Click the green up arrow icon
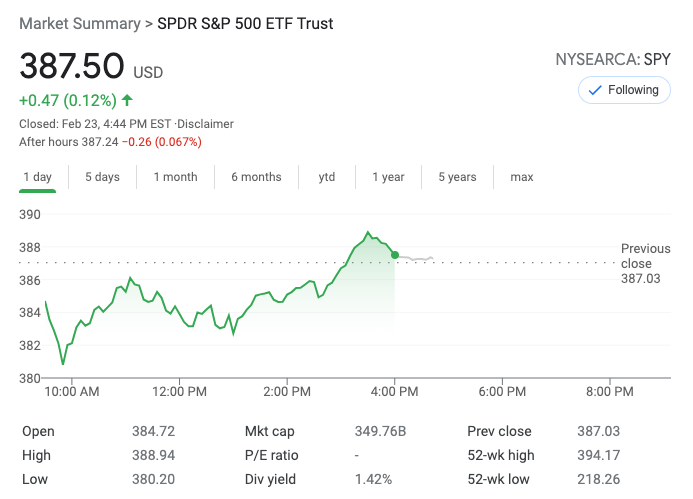This screenshot has height=499, width=693. 127,100
